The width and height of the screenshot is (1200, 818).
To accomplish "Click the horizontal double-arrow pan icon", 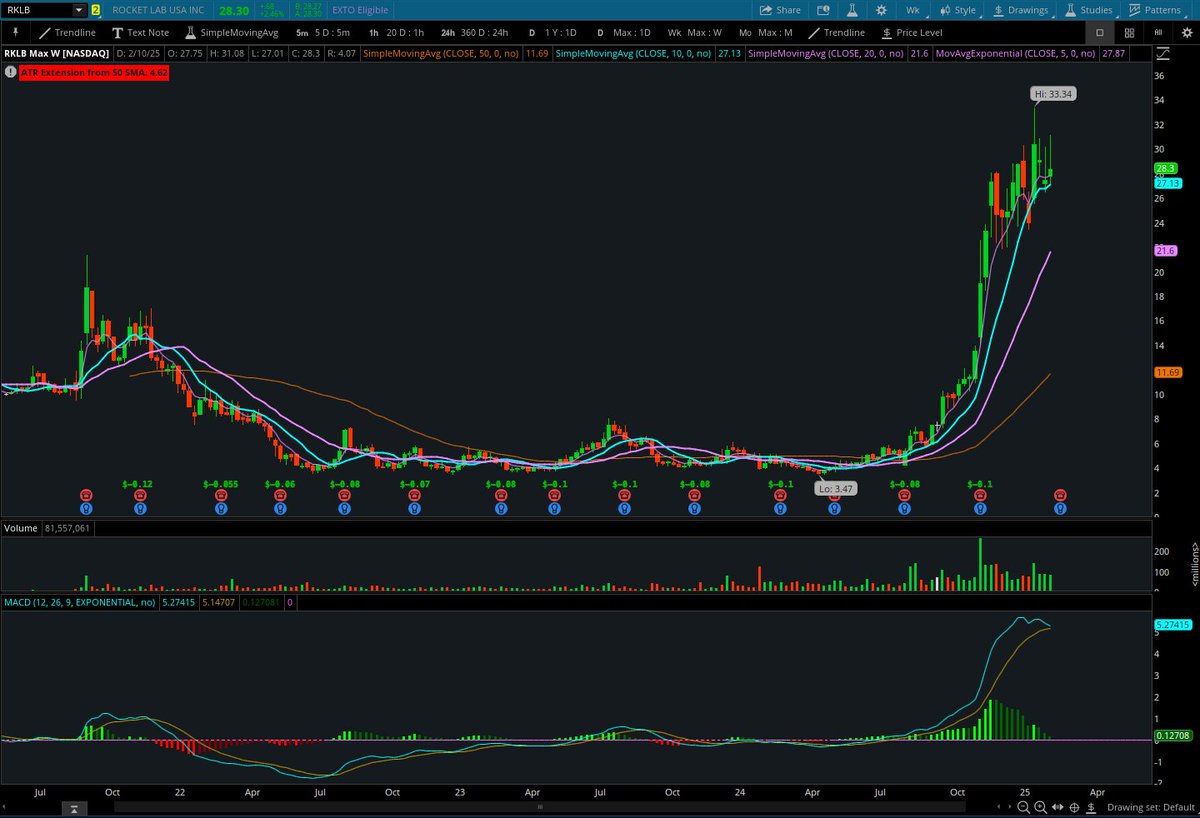I will pos(1058,807).
